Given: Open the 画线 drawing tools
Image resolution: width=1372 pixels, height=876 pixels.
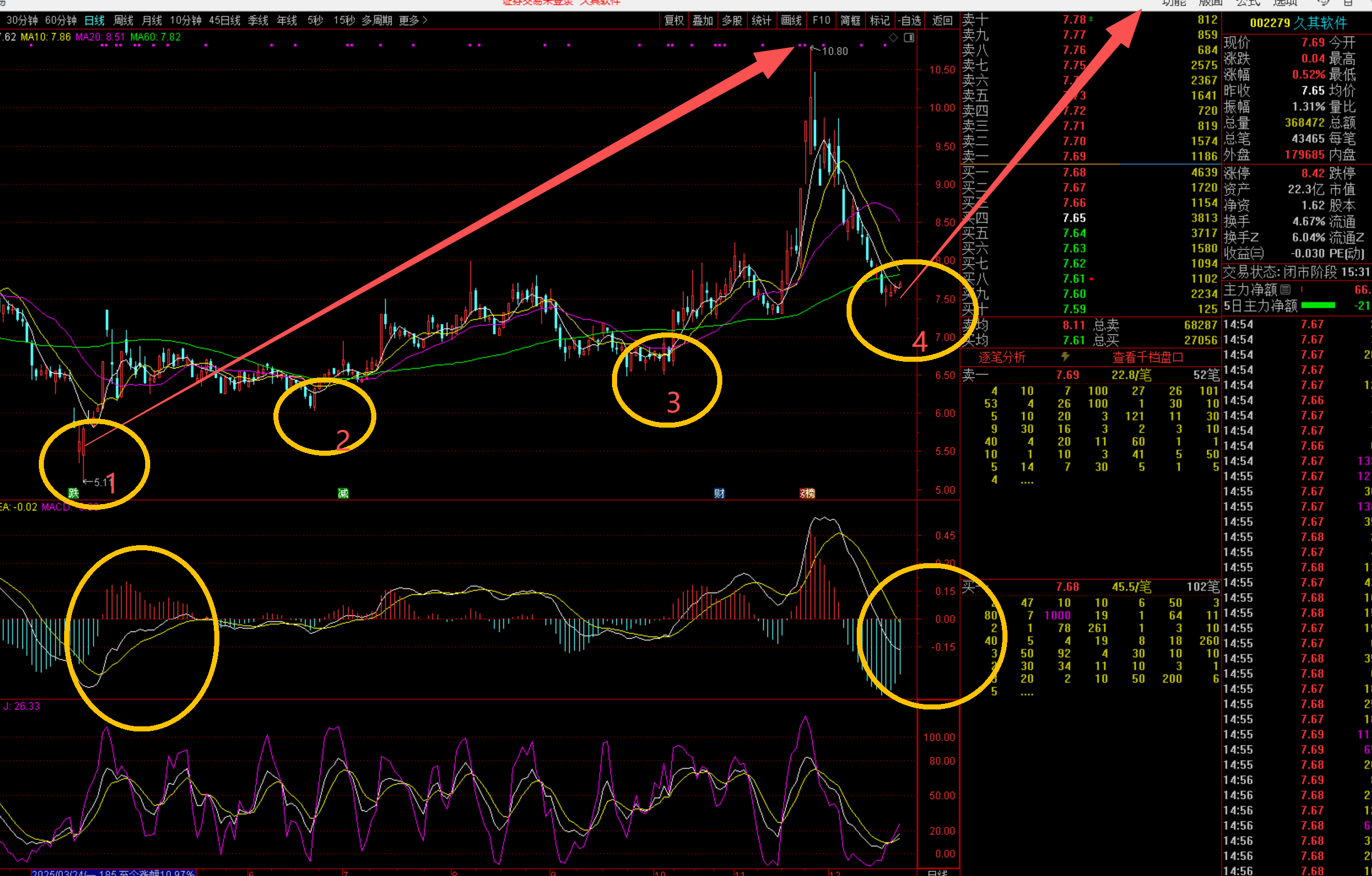Looking at the screenshot, I should click(x=791, y=20).
